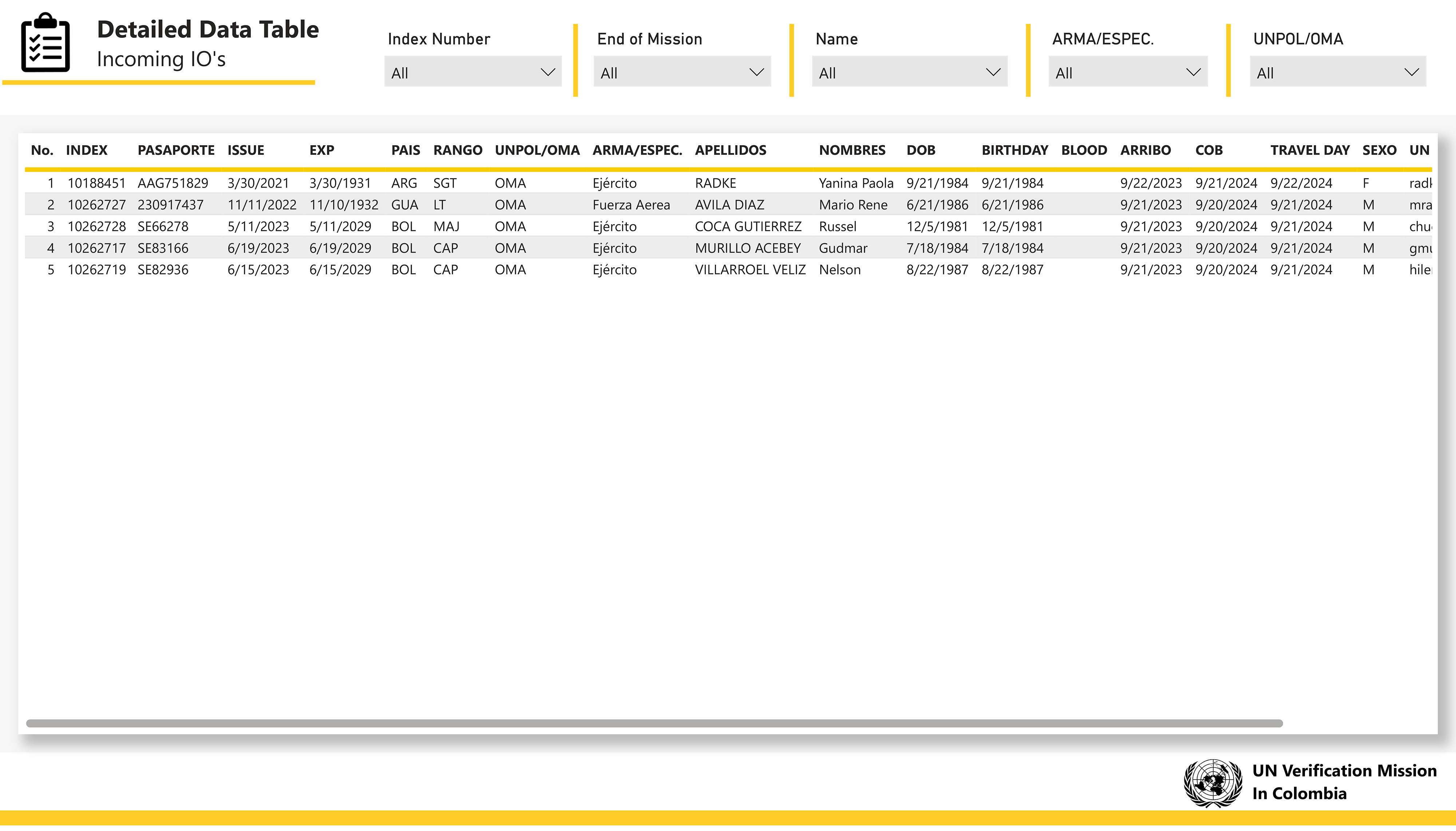
Task: Click the Fuerza Aerea cell
Action: click(x=631, y=205)
